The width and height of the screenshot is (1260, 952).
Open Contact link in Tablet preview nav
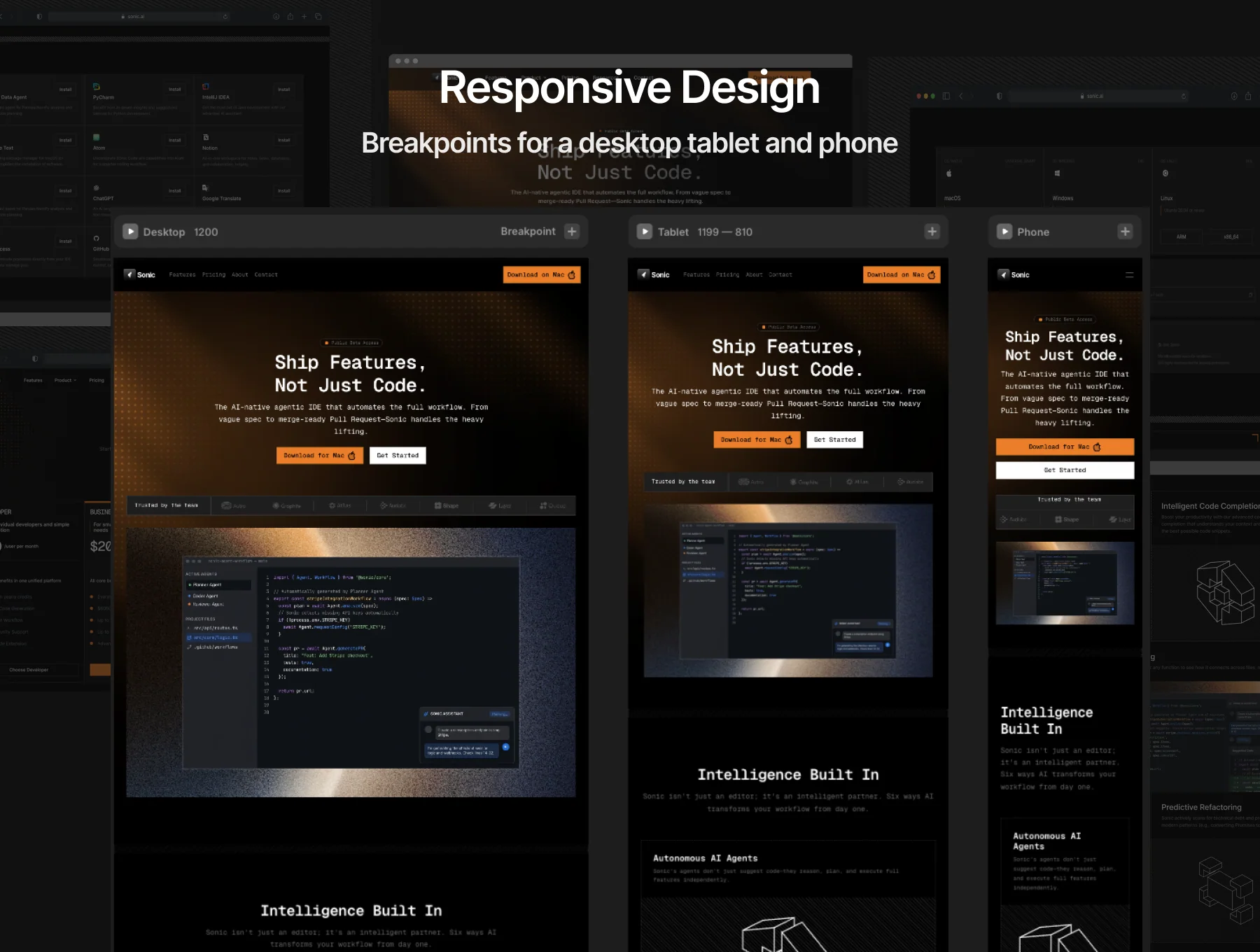780,274
